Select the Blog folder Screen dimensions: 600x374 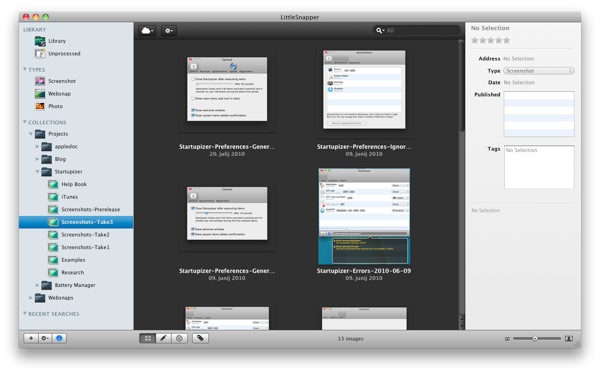pyautogui.click(x=60, y=159)
